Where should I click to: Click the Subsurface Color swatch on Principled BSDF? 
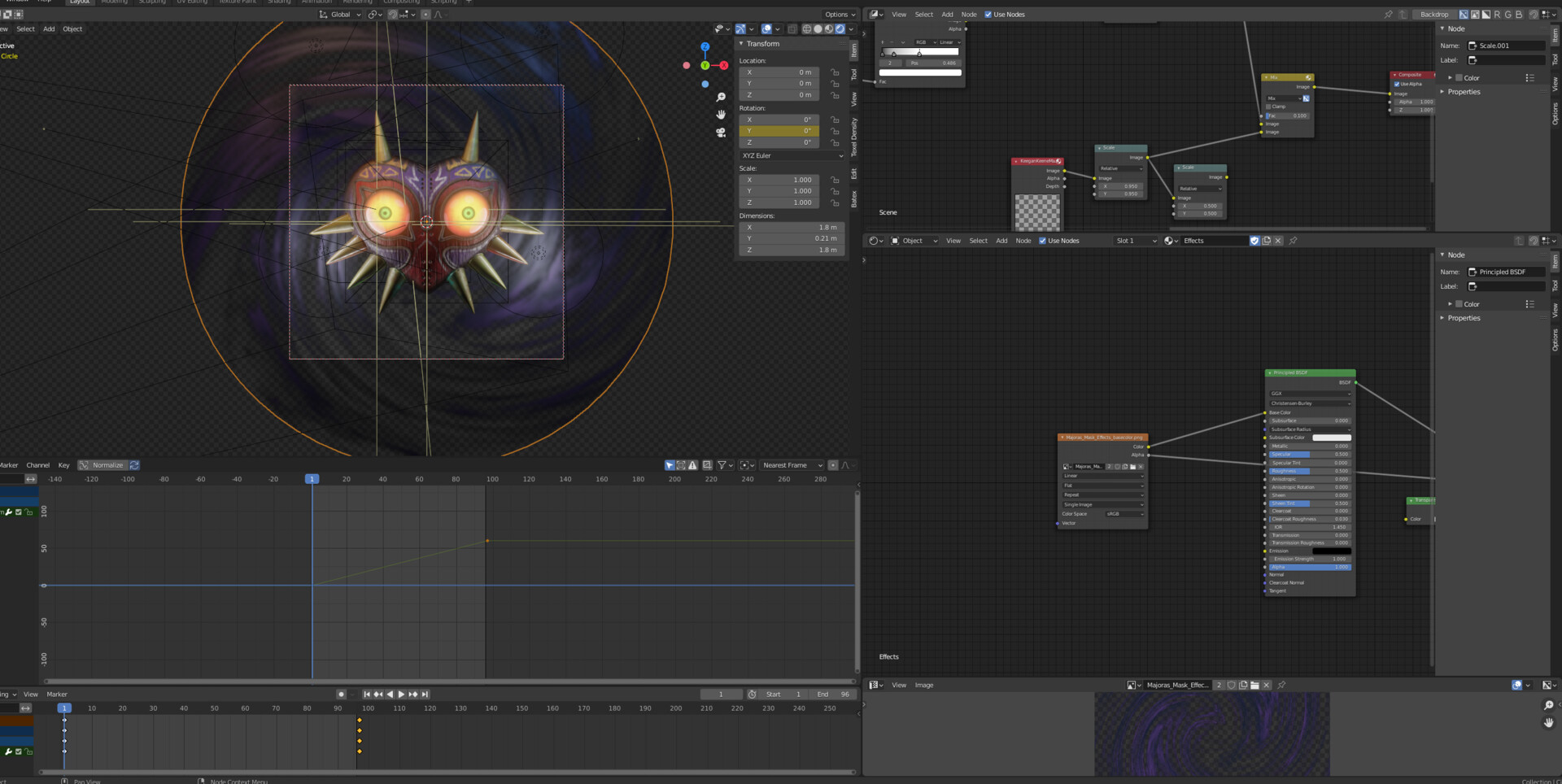coord(1332,438)
